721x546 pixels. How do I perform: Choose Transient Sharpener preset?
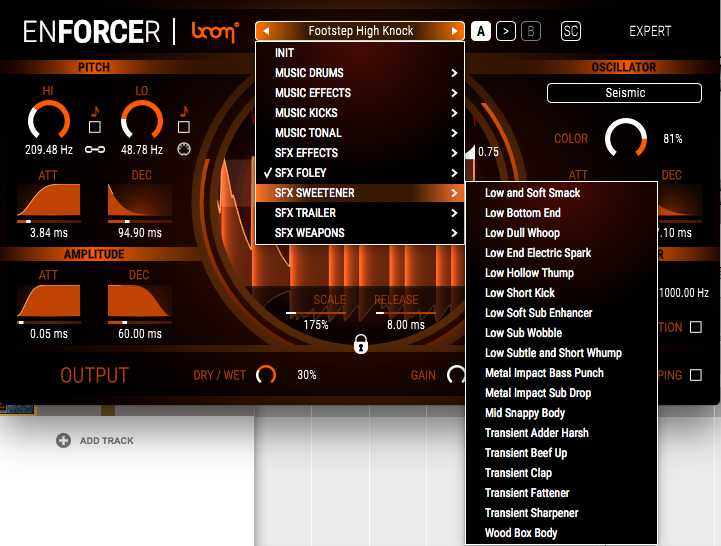point(561,513)
